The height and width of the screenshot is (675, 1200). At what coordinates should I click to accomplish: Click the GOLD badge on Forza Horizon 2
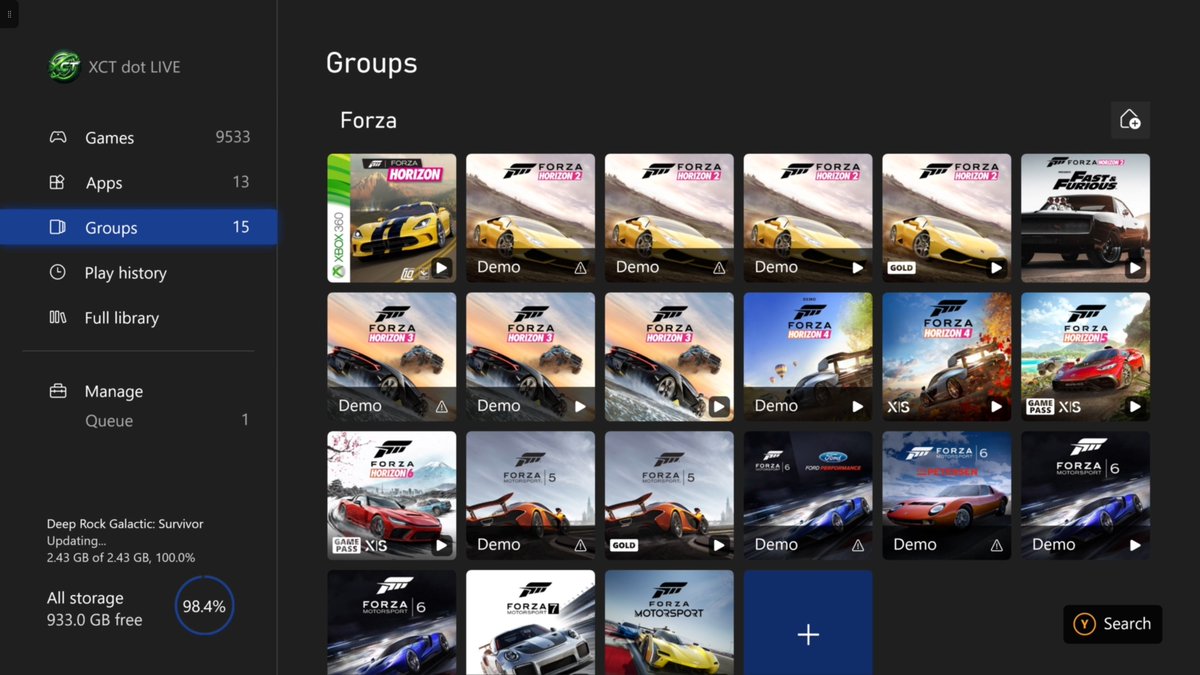[x=902, y=268]
